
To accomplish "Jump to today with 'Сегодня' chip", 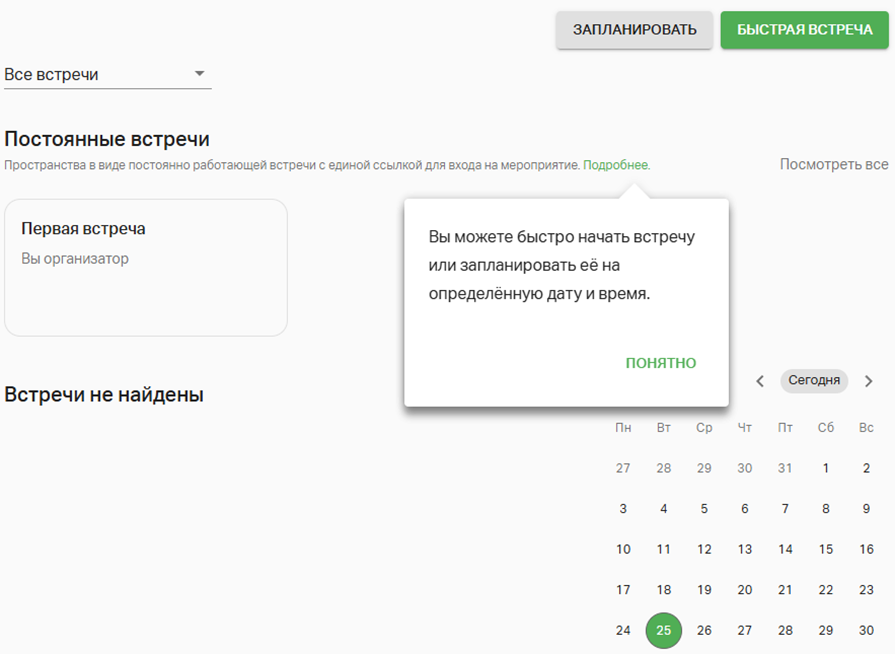I will pyautogui.click(x=813, y=381).
